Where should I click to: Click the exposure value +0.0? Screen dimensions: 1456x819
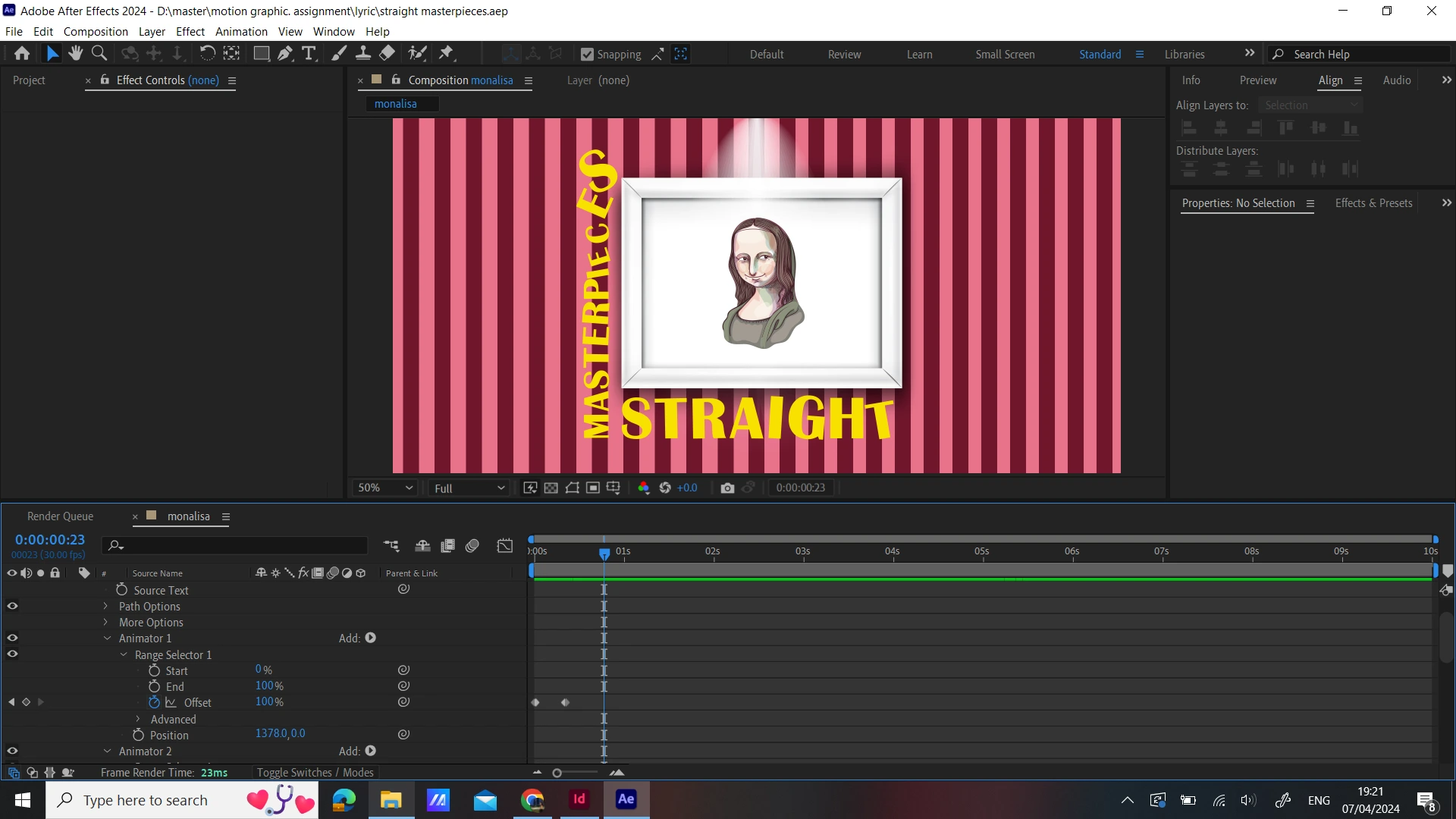point(687,488)
